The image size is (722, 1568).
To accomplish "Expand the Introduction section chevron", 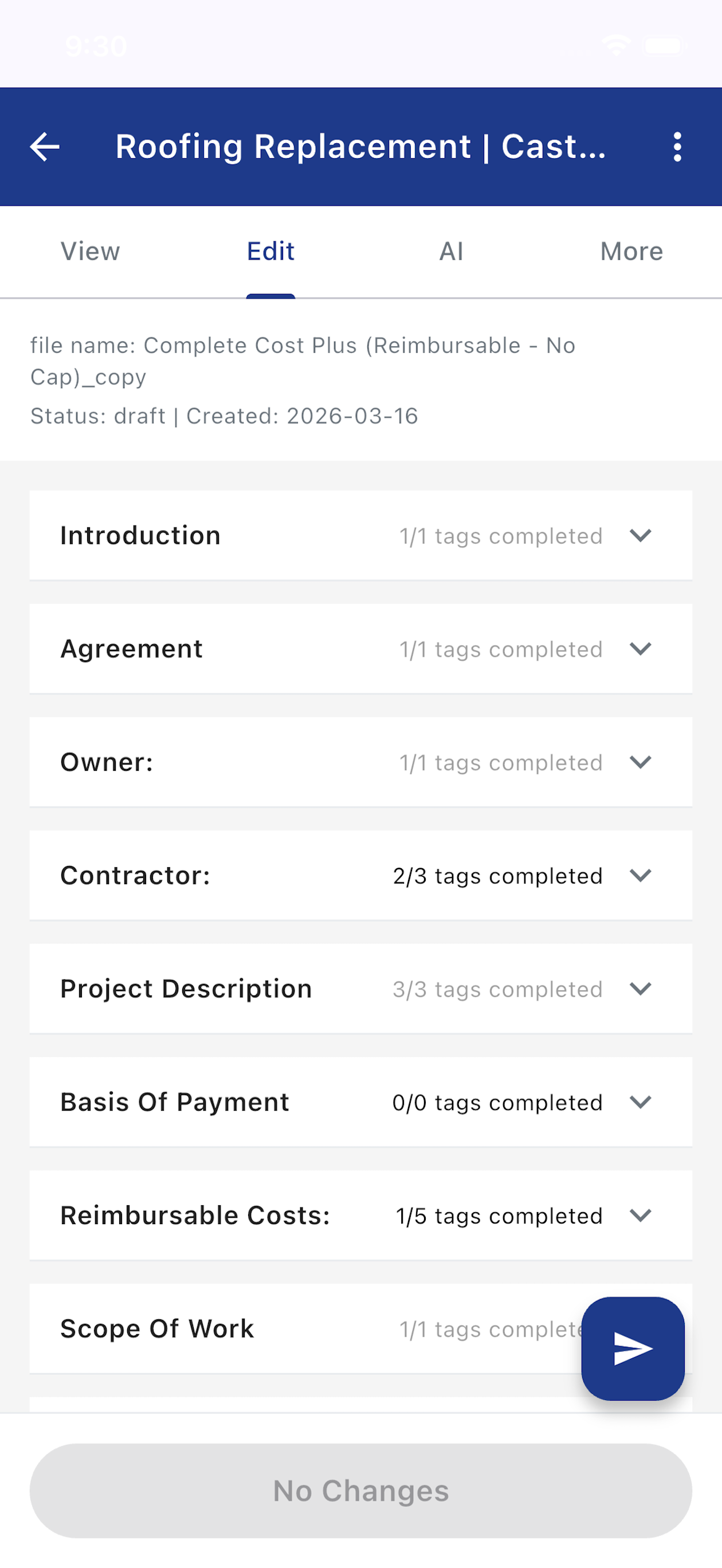I will pyautogui.click(x=641, y=536).
